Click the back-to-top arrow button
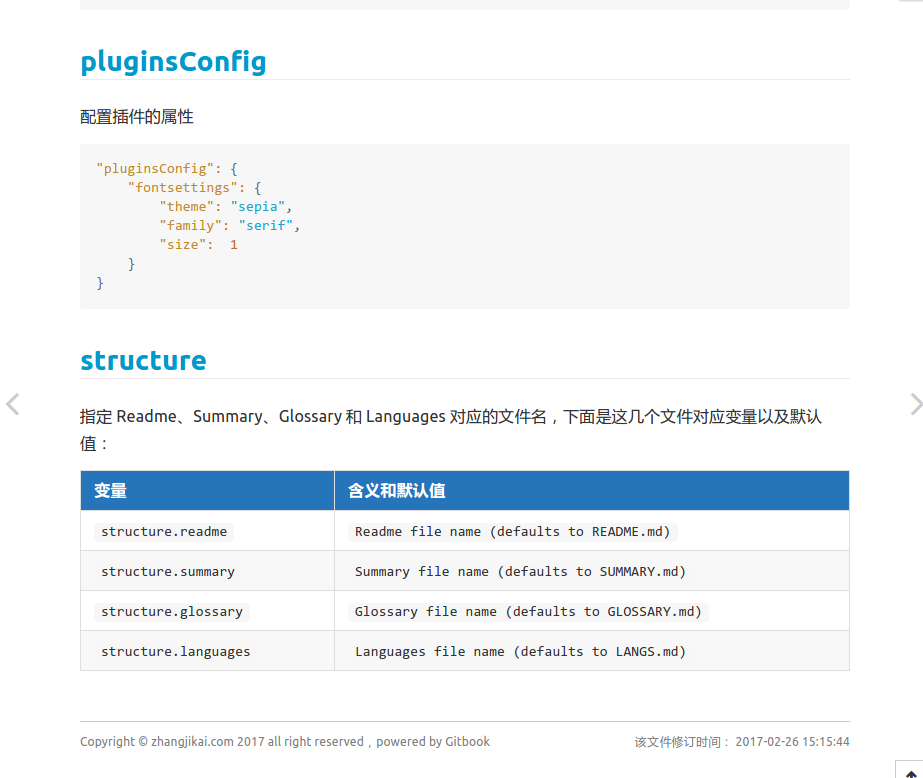923x778 pixels. (x=910, y=770)
